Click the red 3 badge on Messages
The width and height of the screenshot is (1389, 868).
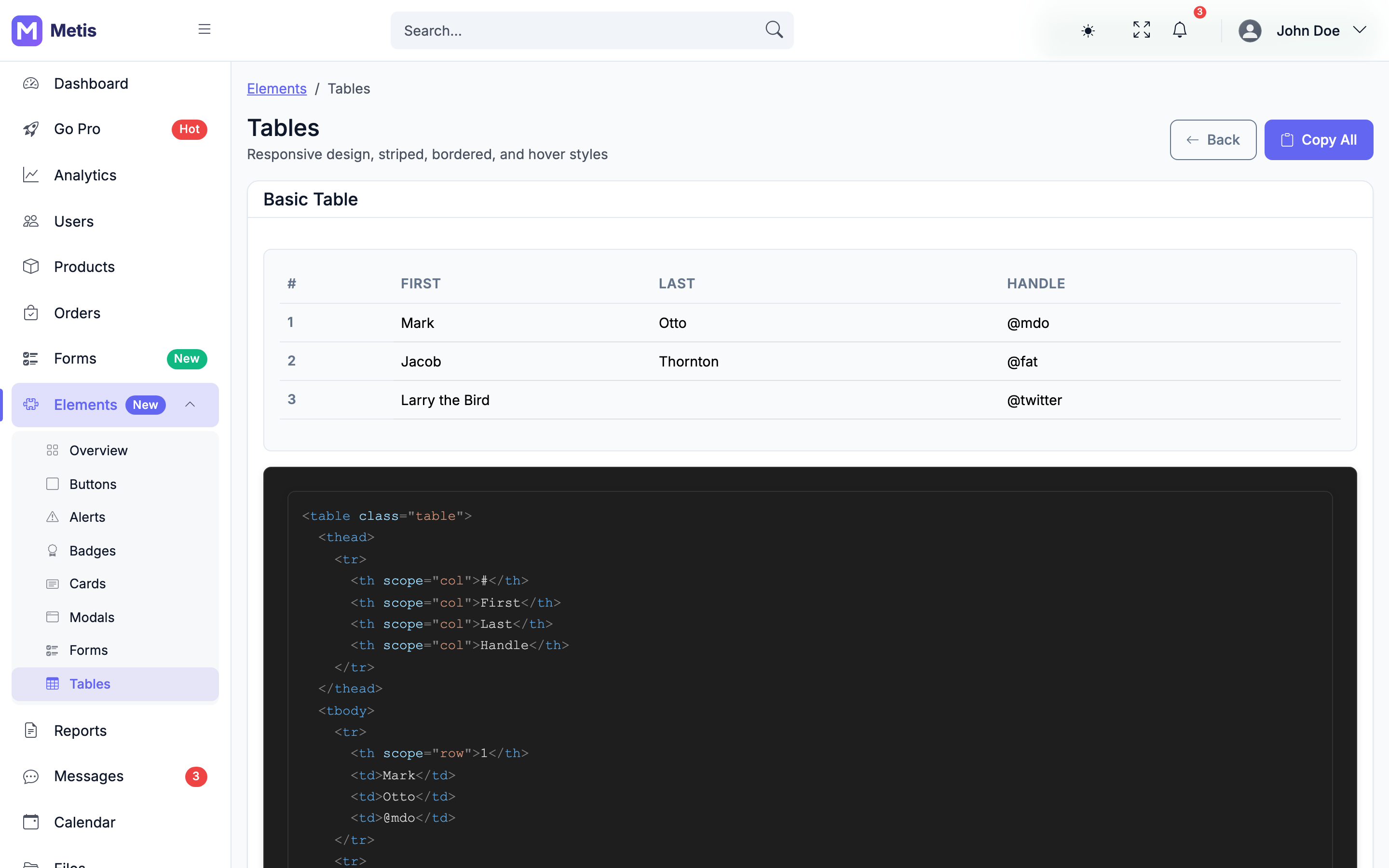coord(196,776)
